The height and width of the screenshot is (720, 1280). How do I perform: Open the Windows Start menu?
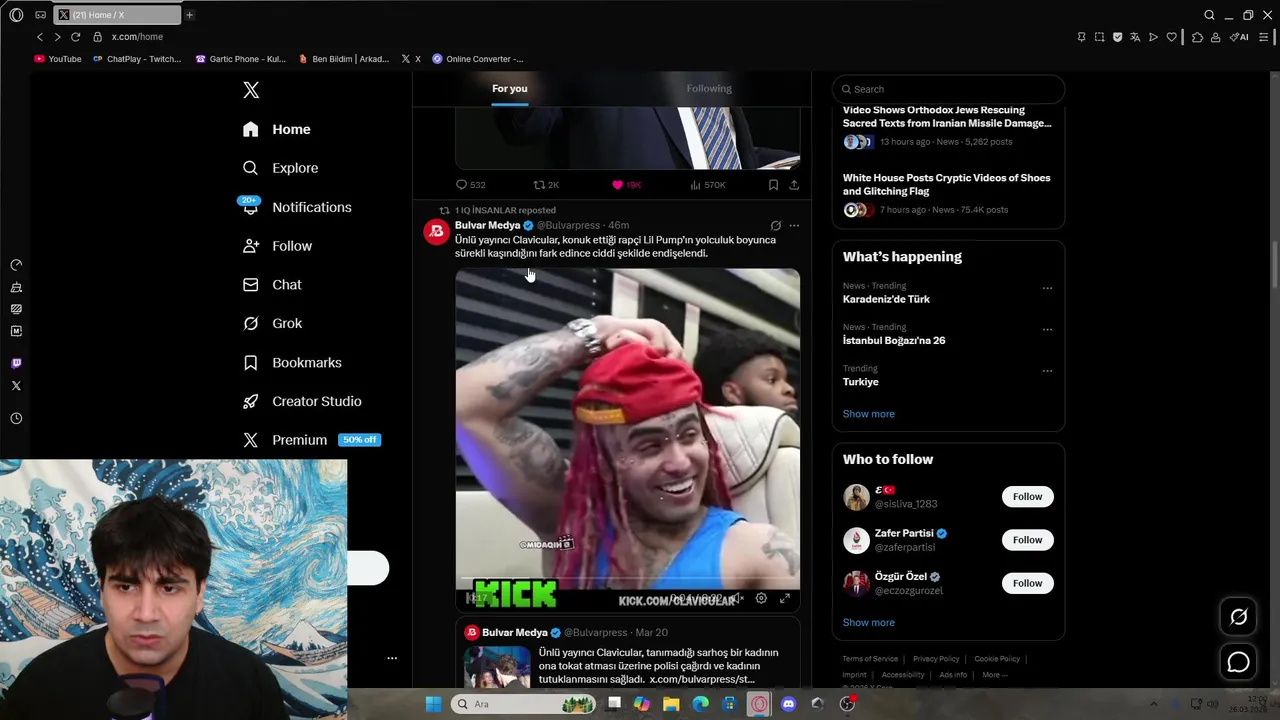coord(433,704)
